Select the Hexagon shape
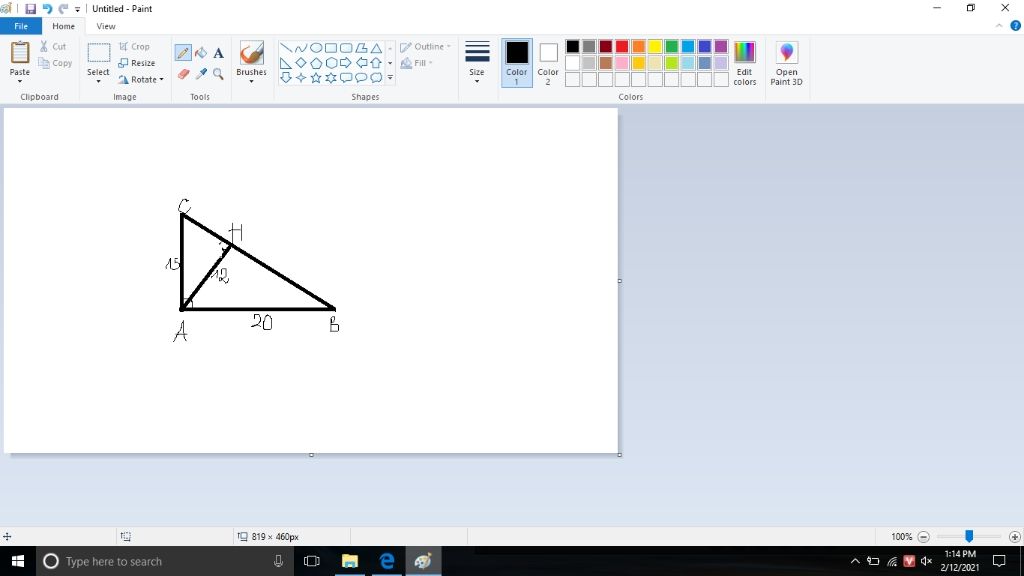 tap(331, 63)
